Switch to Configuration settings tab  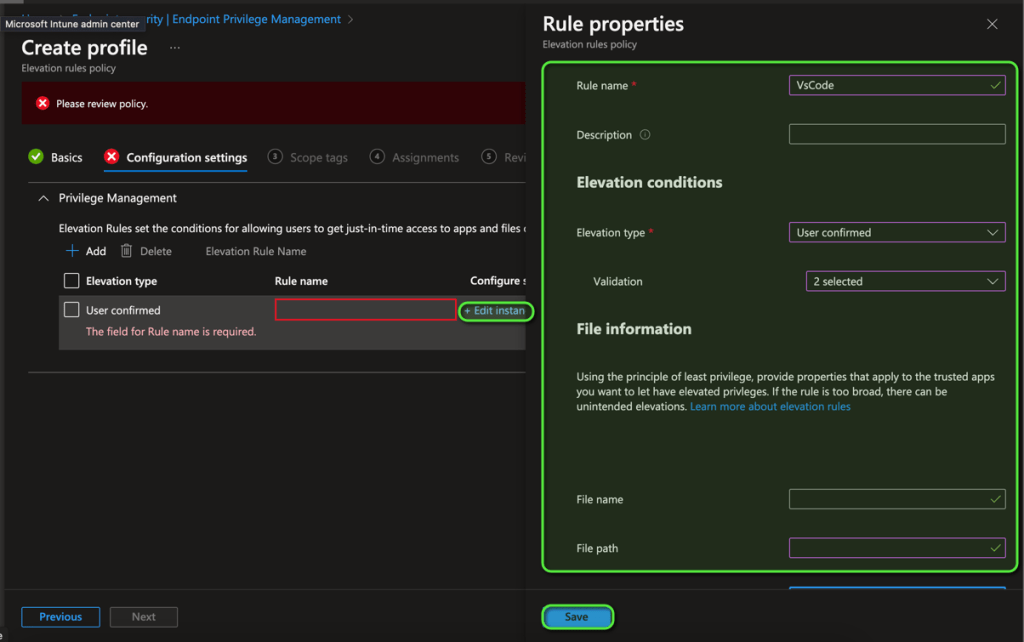[x=186, y=158]
